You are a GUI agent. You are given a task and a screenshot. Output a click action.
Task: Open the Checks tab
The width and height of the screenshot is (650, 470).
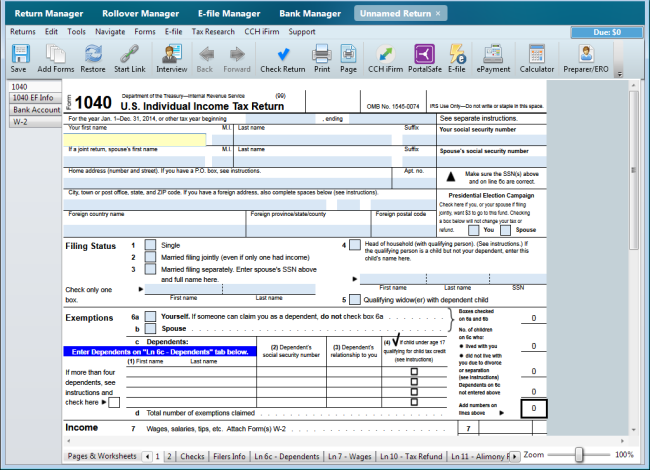(x=192, y=456)
